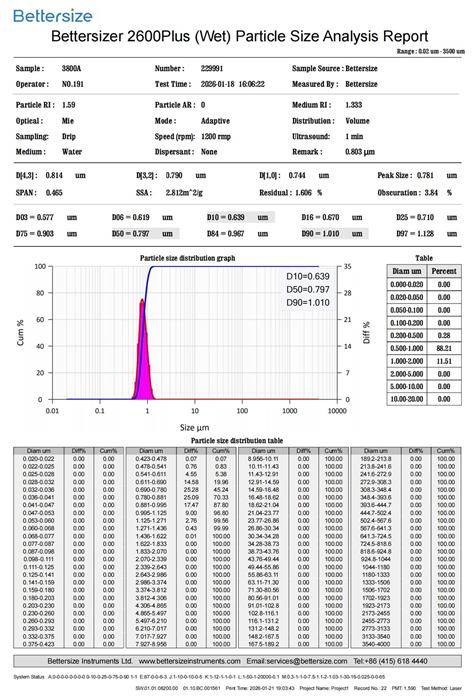Click the Size µm axis label
473x700 pixels.
pyautogui.click(x=194, y=427)
